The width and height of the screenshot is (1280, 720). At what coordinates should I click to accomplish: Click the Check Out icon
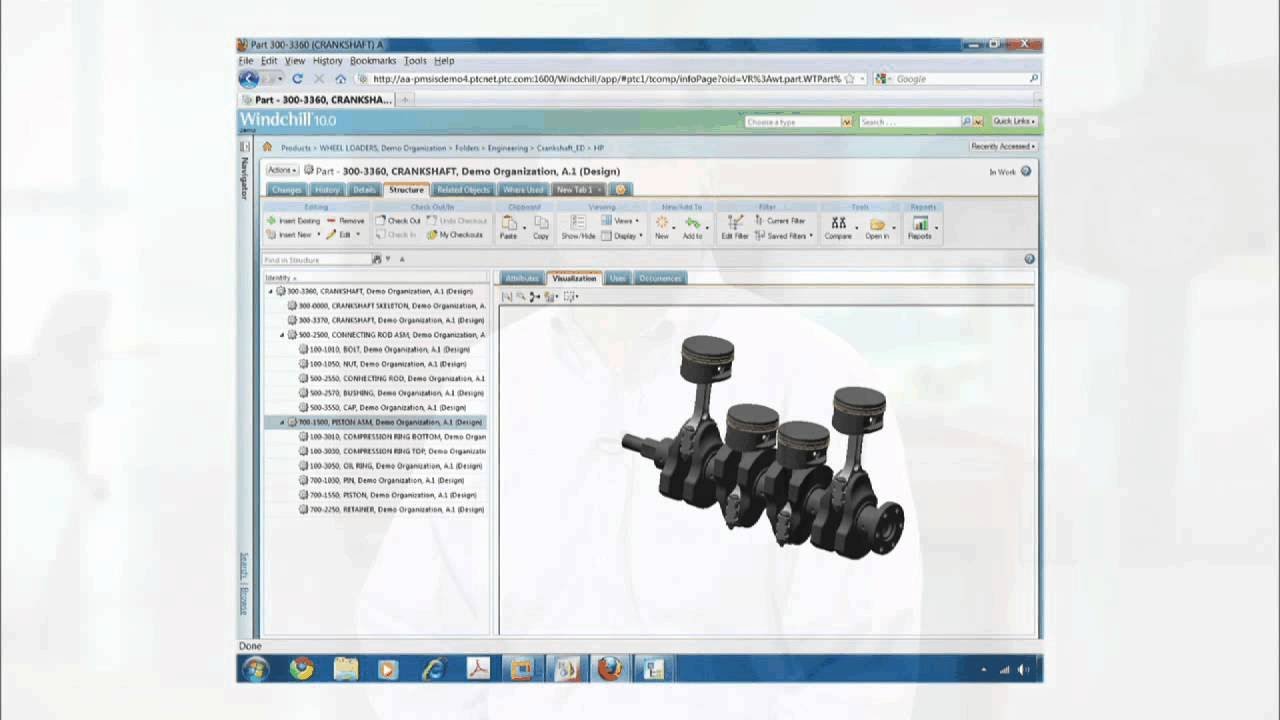coord(381,221)
